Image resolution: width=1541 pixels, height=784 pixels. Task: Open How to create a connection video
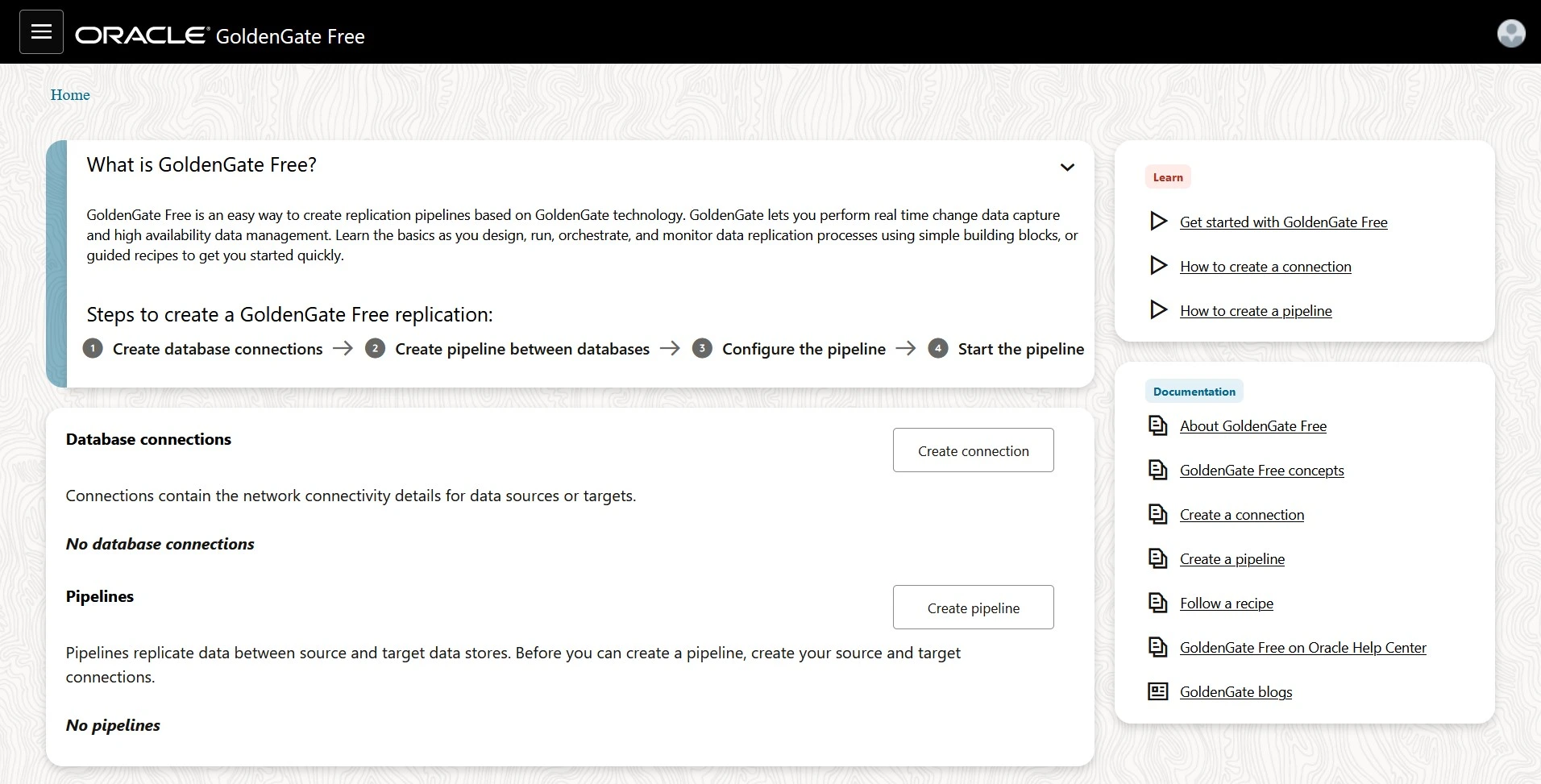(x=1265, y=267)
